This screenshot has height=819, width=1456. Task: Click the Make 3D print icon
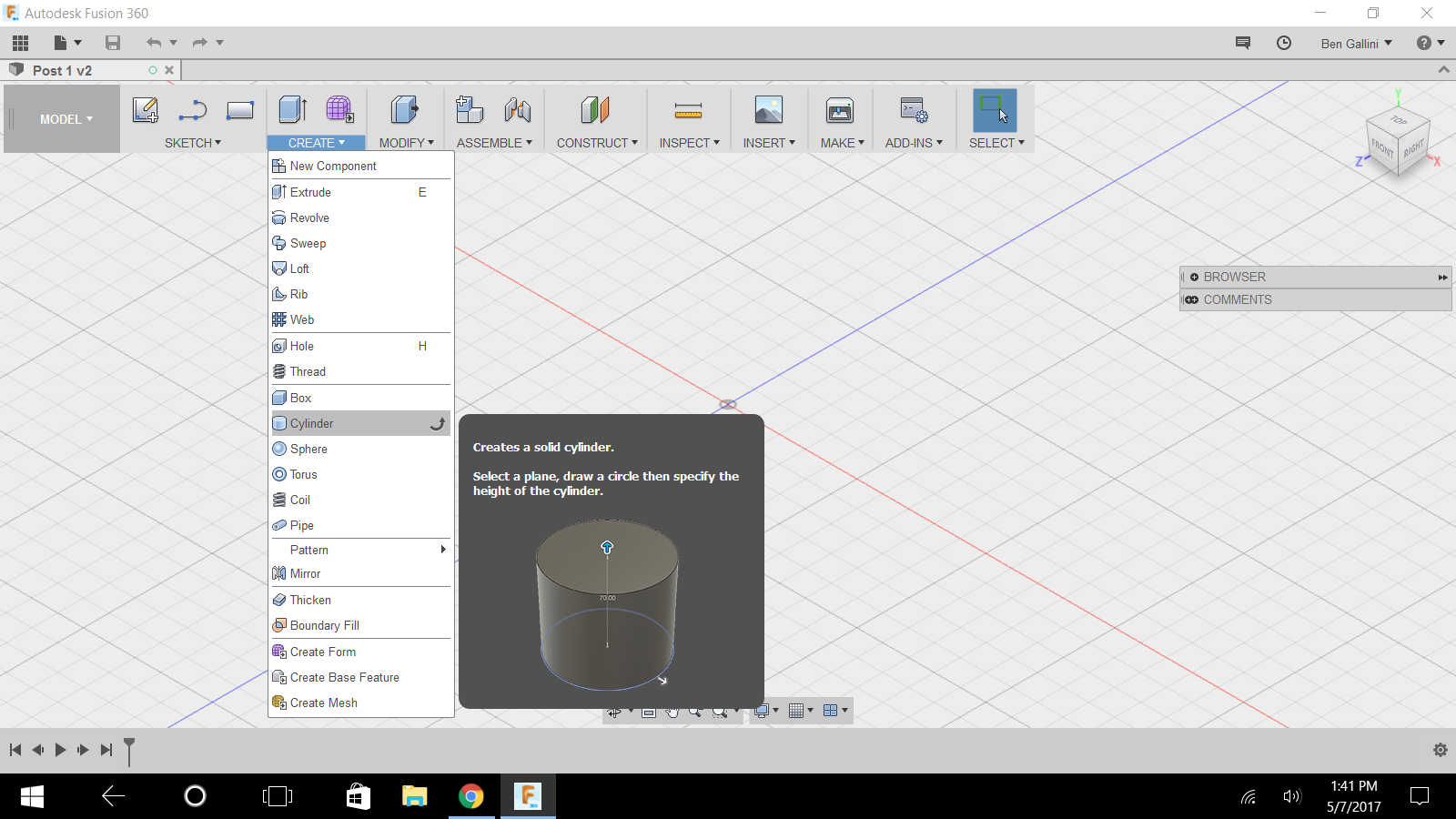(840, 110)
